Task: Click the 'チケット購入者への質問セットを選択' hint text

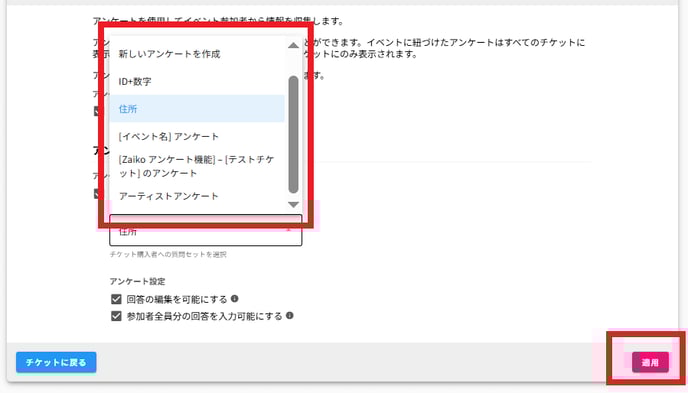Action: [168, 254]
